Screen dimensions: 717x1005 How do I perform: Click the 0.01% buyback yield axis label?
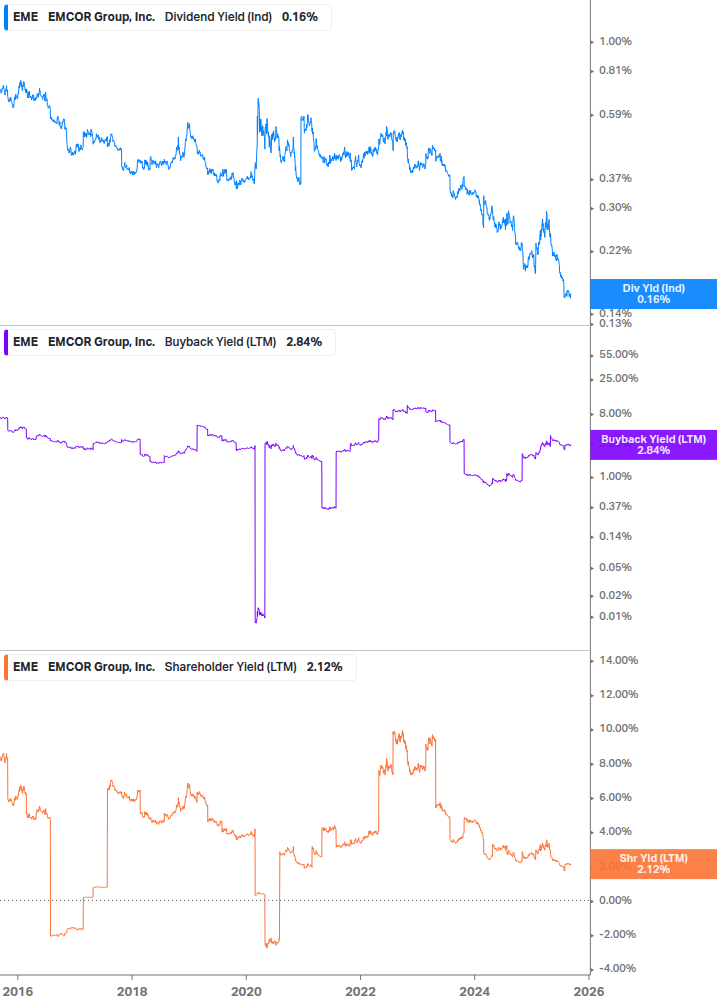coord(615,617)
